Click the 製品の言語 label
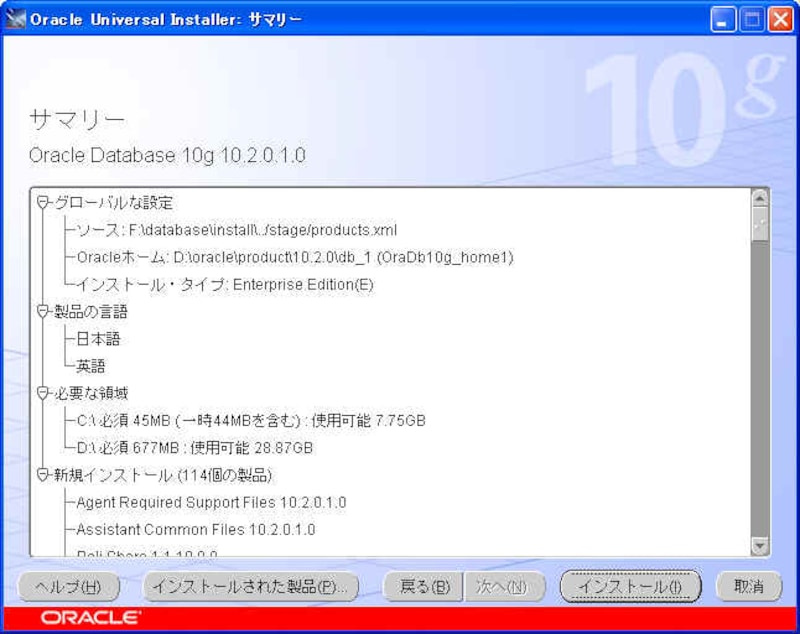The width and height of the screenshot is (800, 634). [x=91, y=312]
